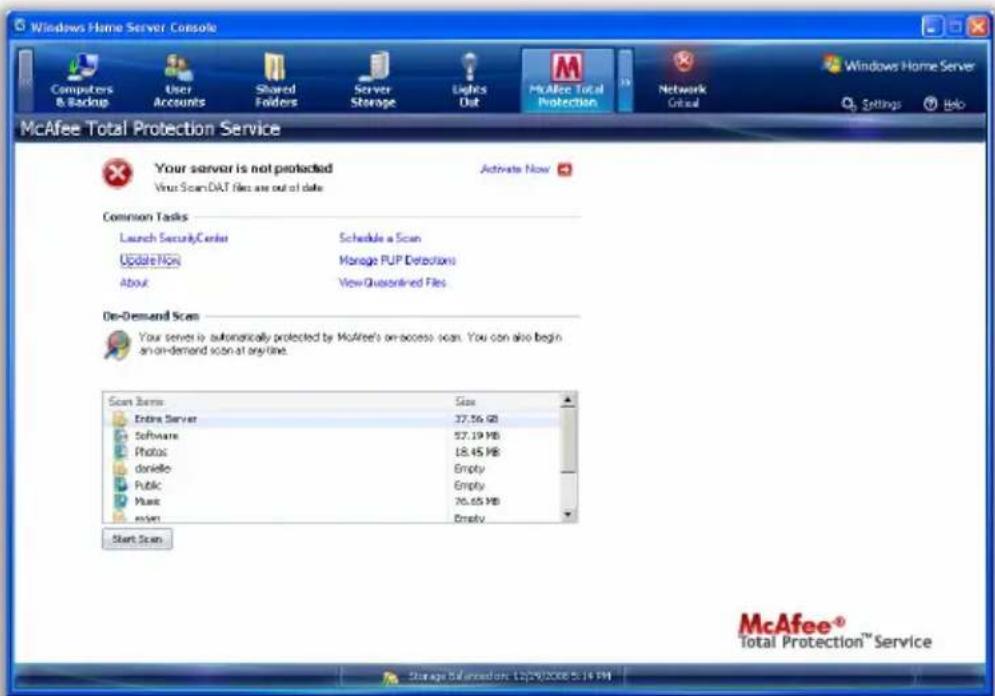This screenshot has width=995, height=696.
Task: Expand more tabs with the chevron arrow
Action: click(x=625, y=81)
